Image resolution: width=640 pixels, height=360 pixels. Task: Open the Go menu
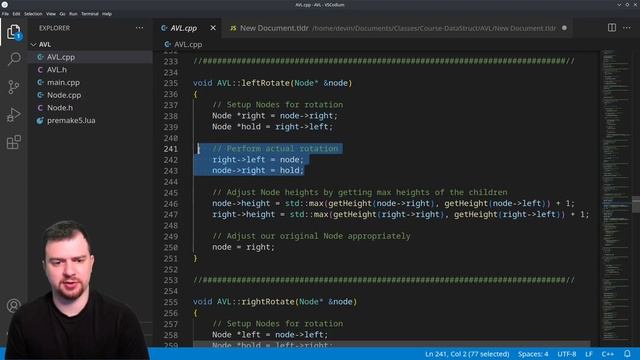[x=62, y=13]
